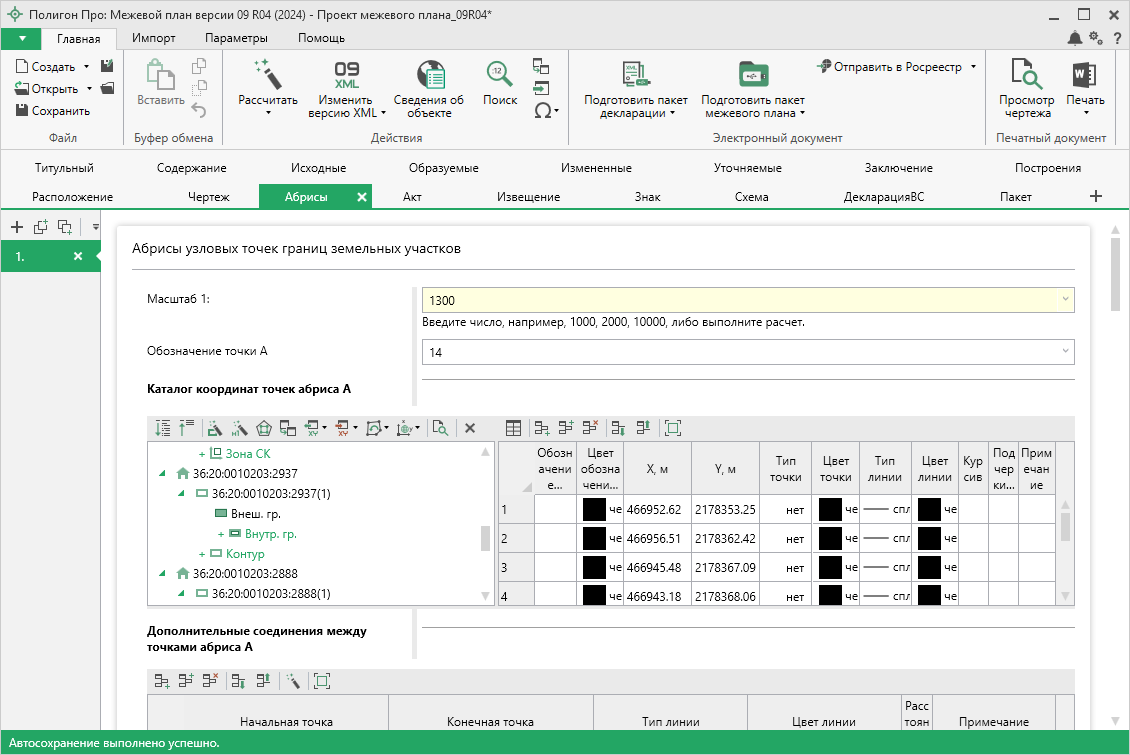Collapse the 36:20:0010203:2937 tree node
Viewport: 1130px width, 755px height.
[x=163, y=474]
